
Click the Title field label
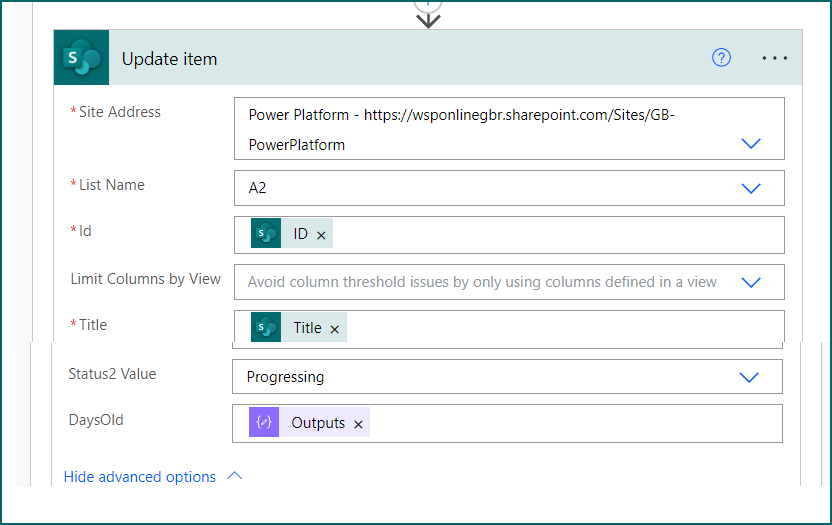[93, 325]
